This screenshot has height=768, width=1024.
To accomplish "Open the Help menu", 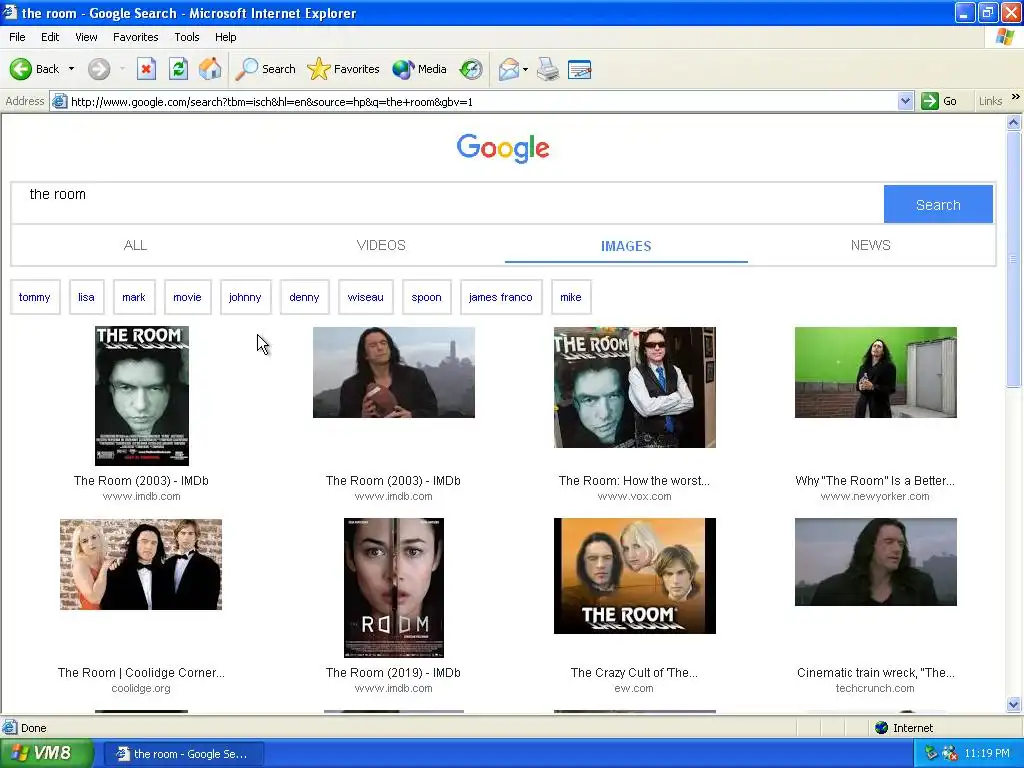I will (x=226, y=37).
